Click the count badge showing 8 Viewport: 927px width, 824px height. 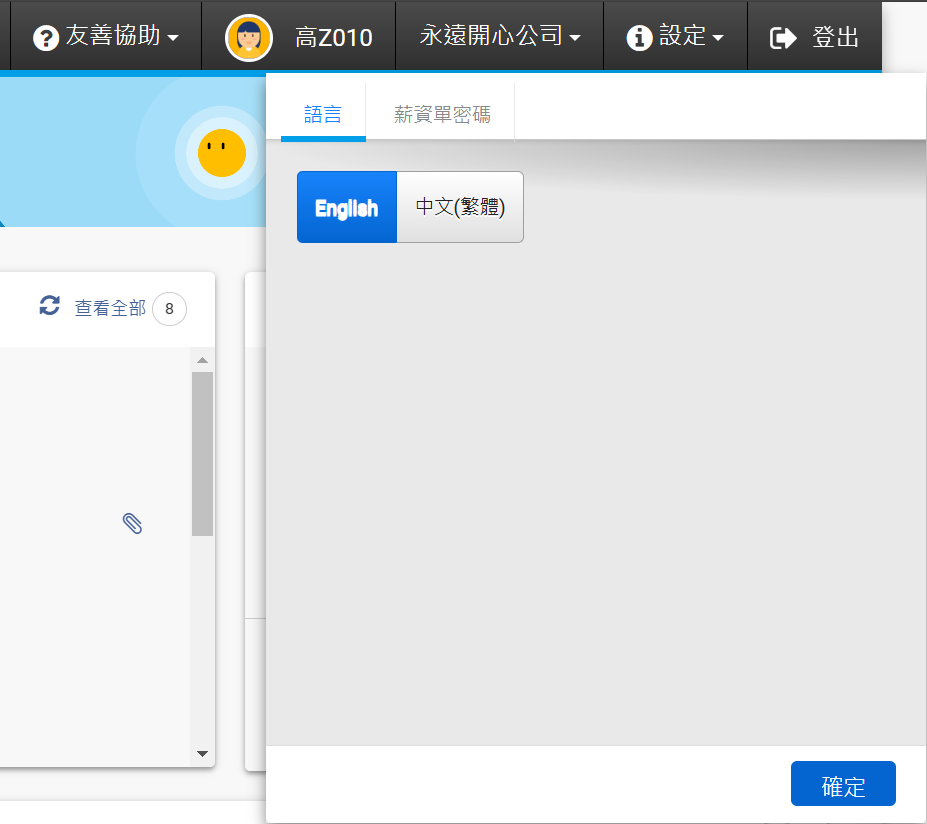click(169, 309)
